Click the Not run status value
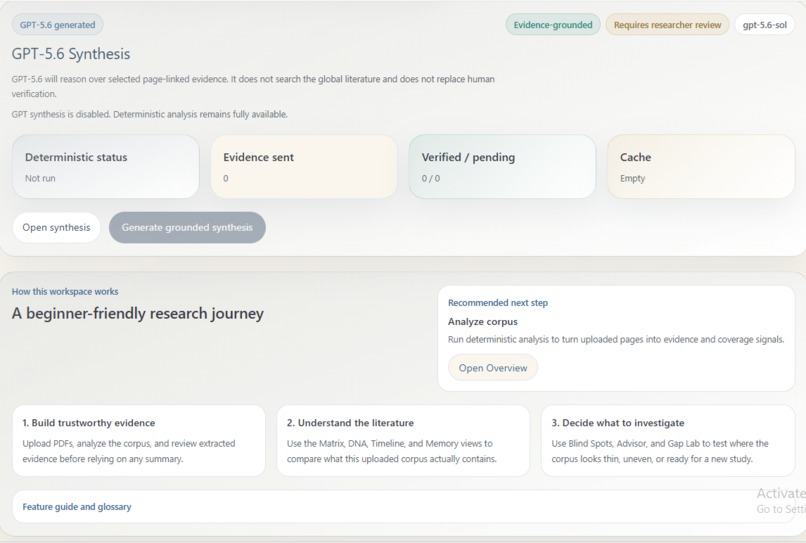The image size is (806, 543). point(40,178)
